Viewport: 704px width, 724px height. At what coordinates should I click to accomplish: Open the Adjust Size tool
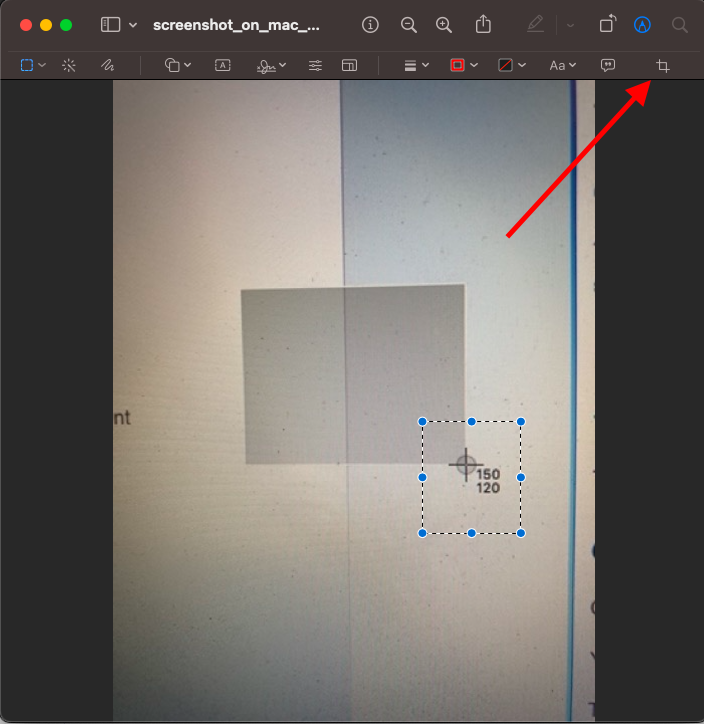tap(349, 66)
